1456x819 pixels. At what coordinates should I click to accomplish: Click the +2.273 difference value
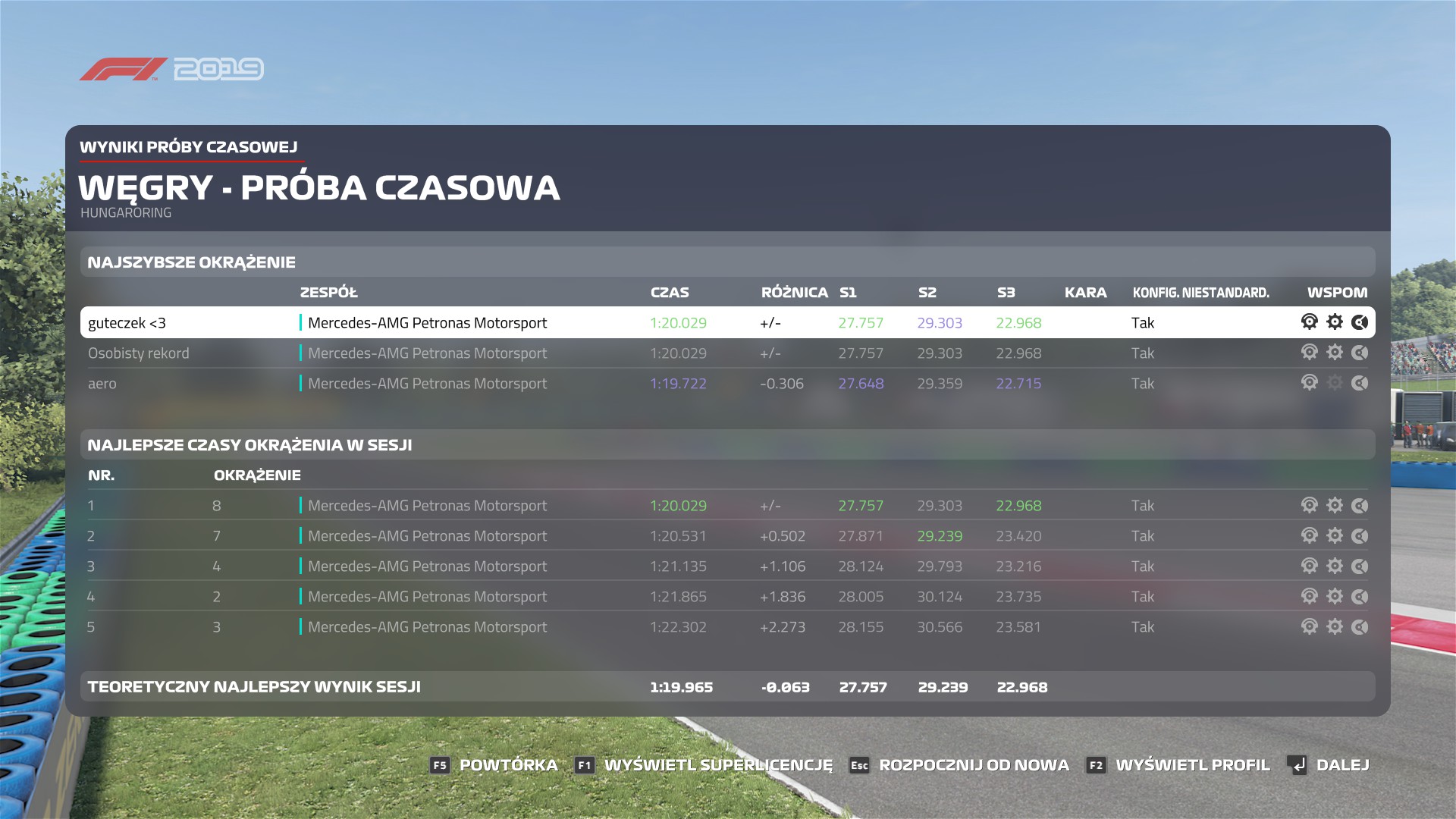click(x=783, y=627)
